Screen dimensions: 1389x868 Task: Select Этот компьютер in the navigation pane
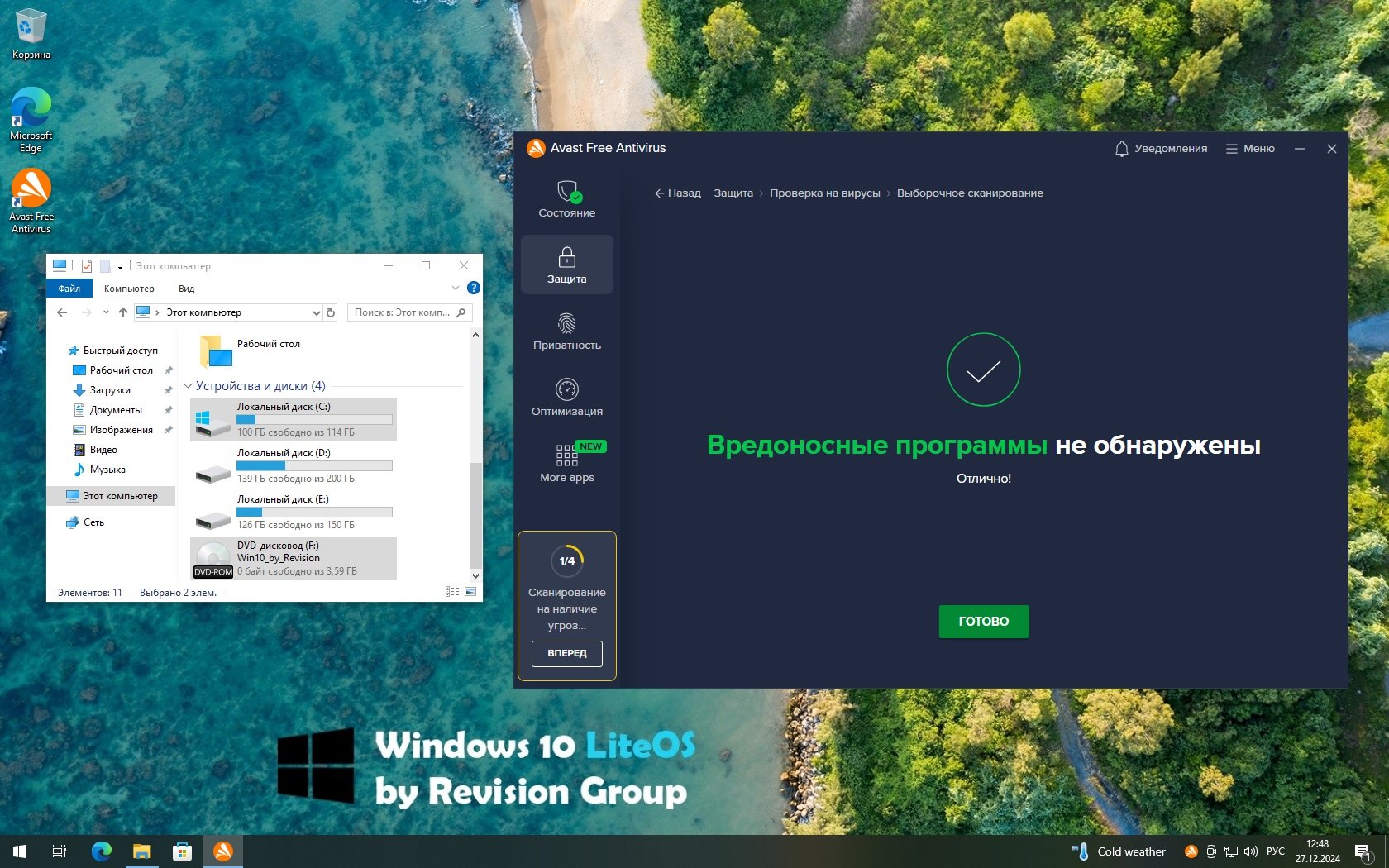112,496
